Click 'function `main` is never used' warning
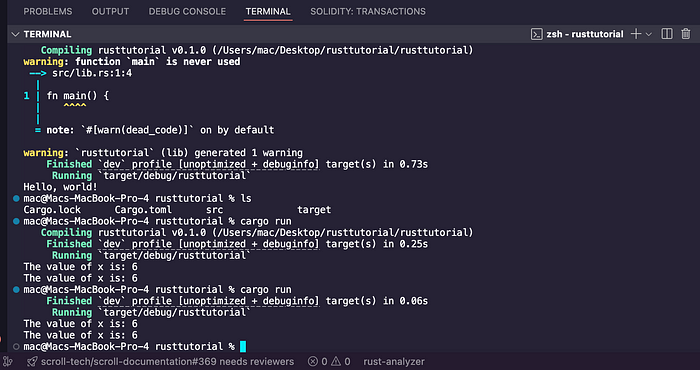Viewport: 700px width, 370px height. (x=132, y=62)
